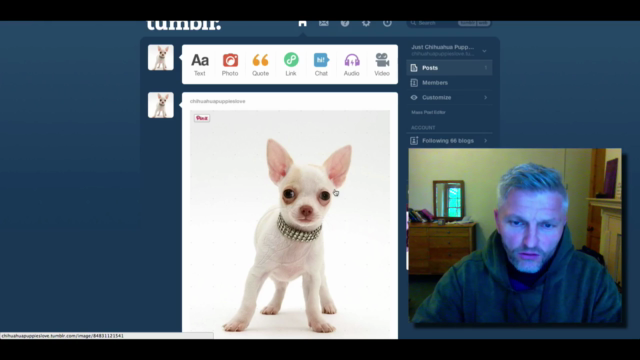Click the Following blogs person icon

(414, 141)
